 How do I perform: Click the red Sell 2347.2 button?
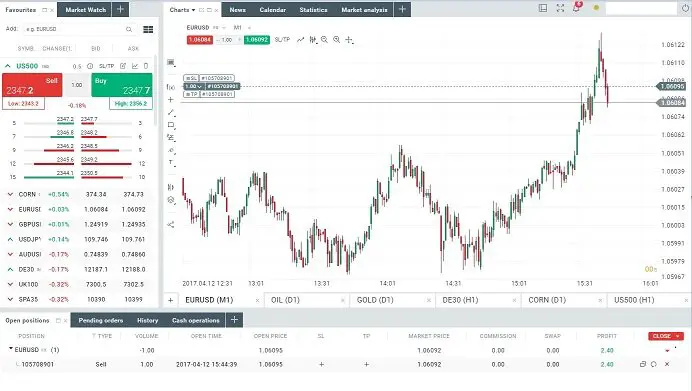click(32, 85)
